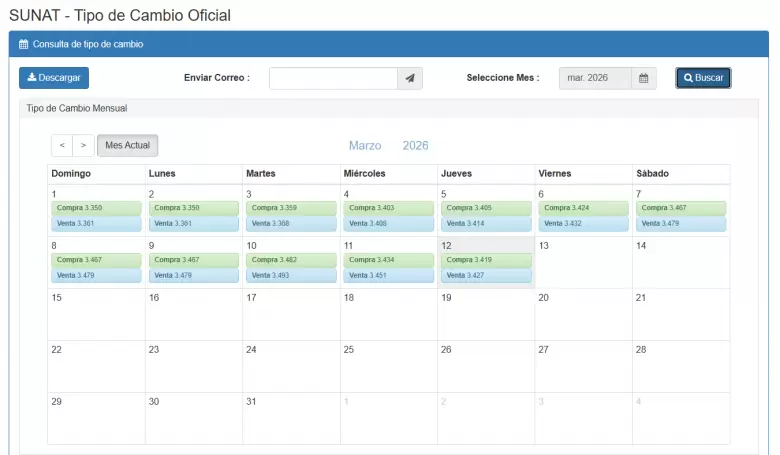Click the day 25 calendar cell
The height and width of the screenshot is (455, 780).
(x=388, y=366)
